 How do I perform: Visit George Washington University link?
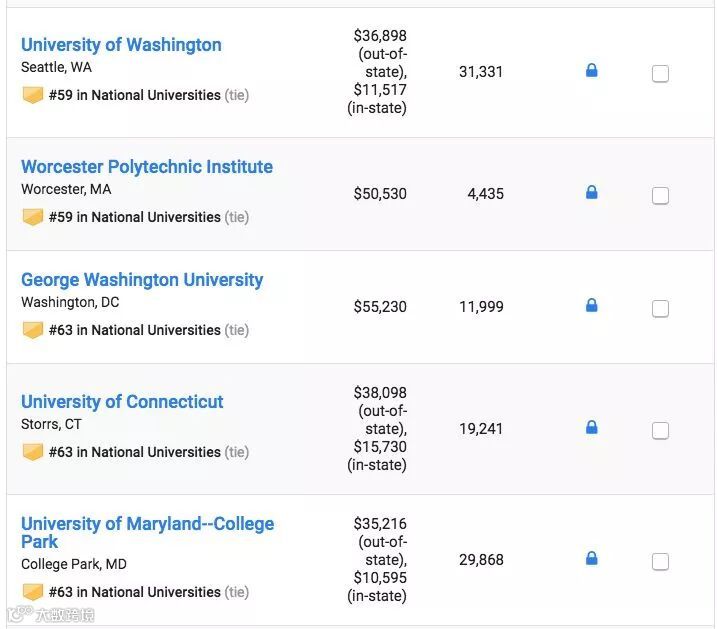(x=142, y=280)
